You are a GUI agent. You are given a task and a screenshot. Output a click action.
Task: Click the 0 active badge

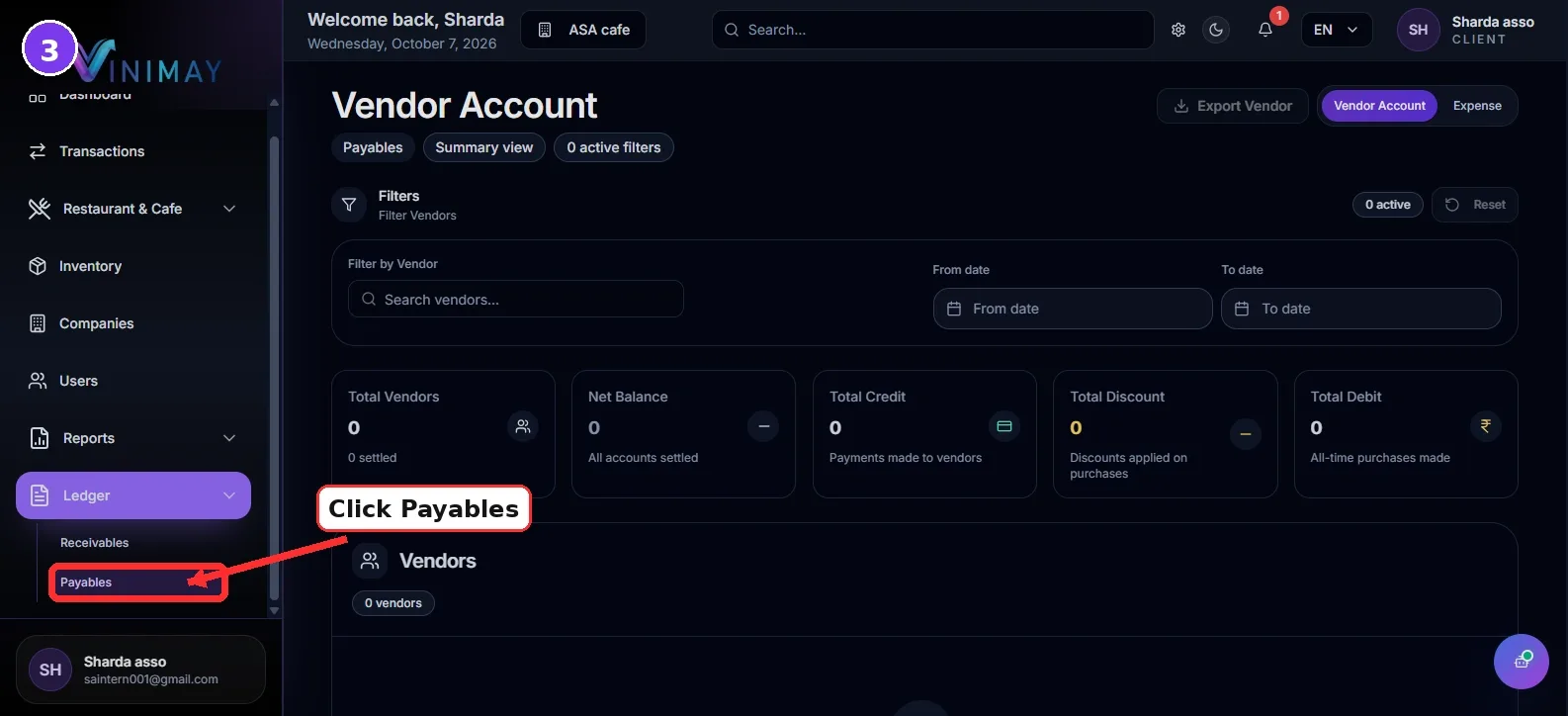tap(1388, 205)
